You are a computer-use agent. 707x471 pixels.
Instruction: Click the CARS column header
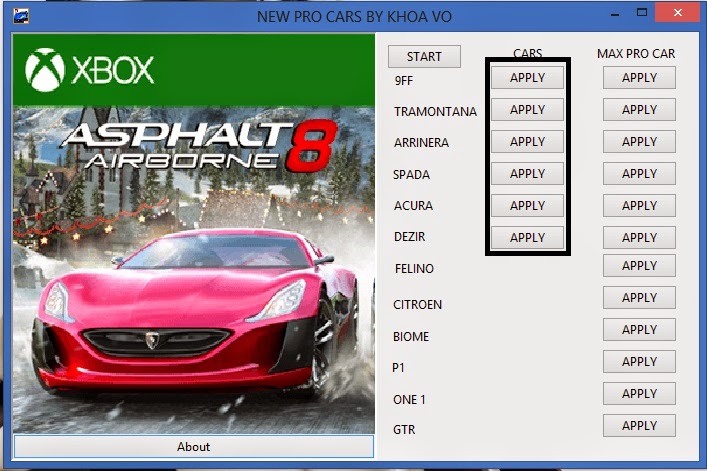[x=527, y=53]
